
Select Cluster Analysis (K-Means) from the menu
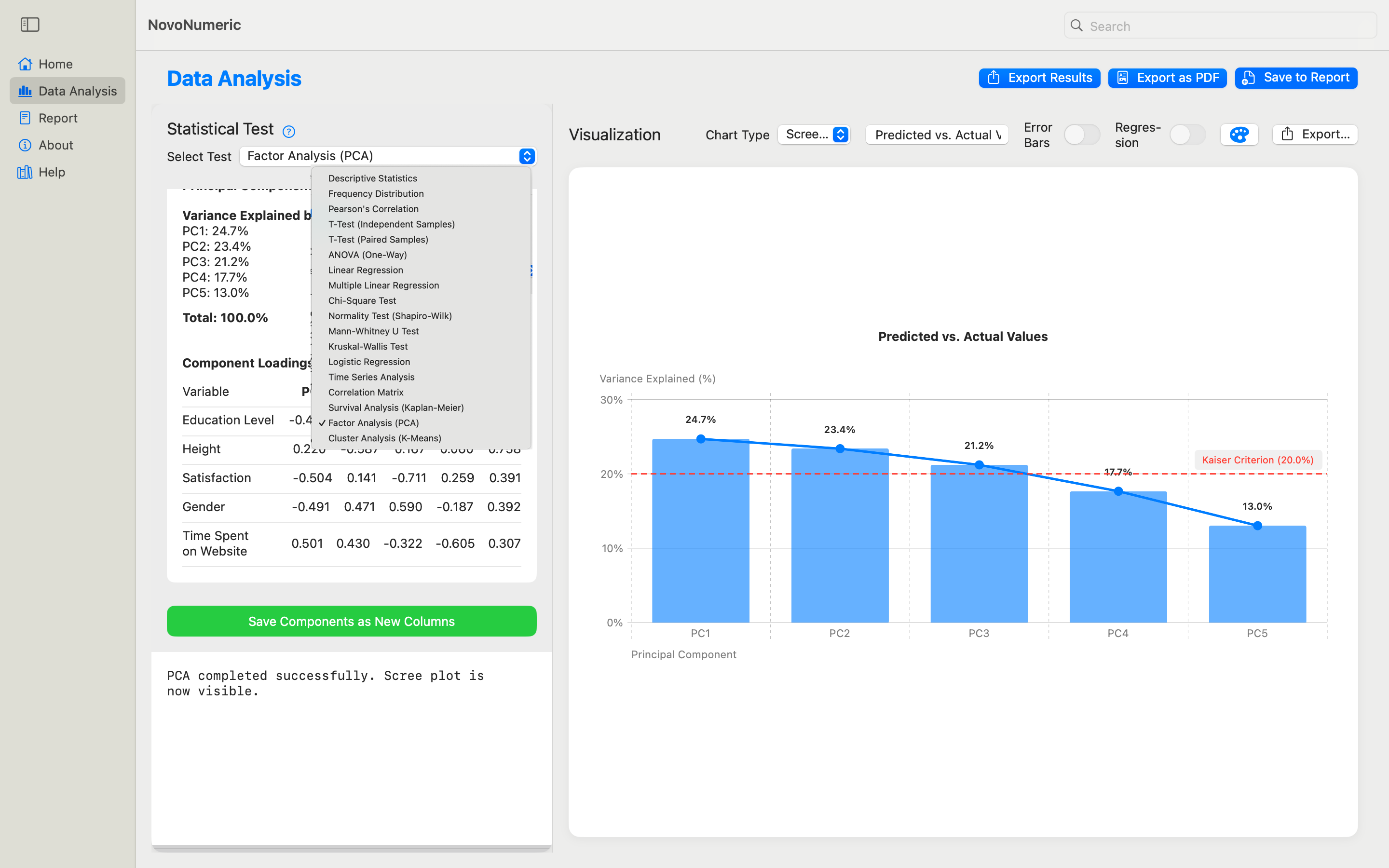point(384,438)
